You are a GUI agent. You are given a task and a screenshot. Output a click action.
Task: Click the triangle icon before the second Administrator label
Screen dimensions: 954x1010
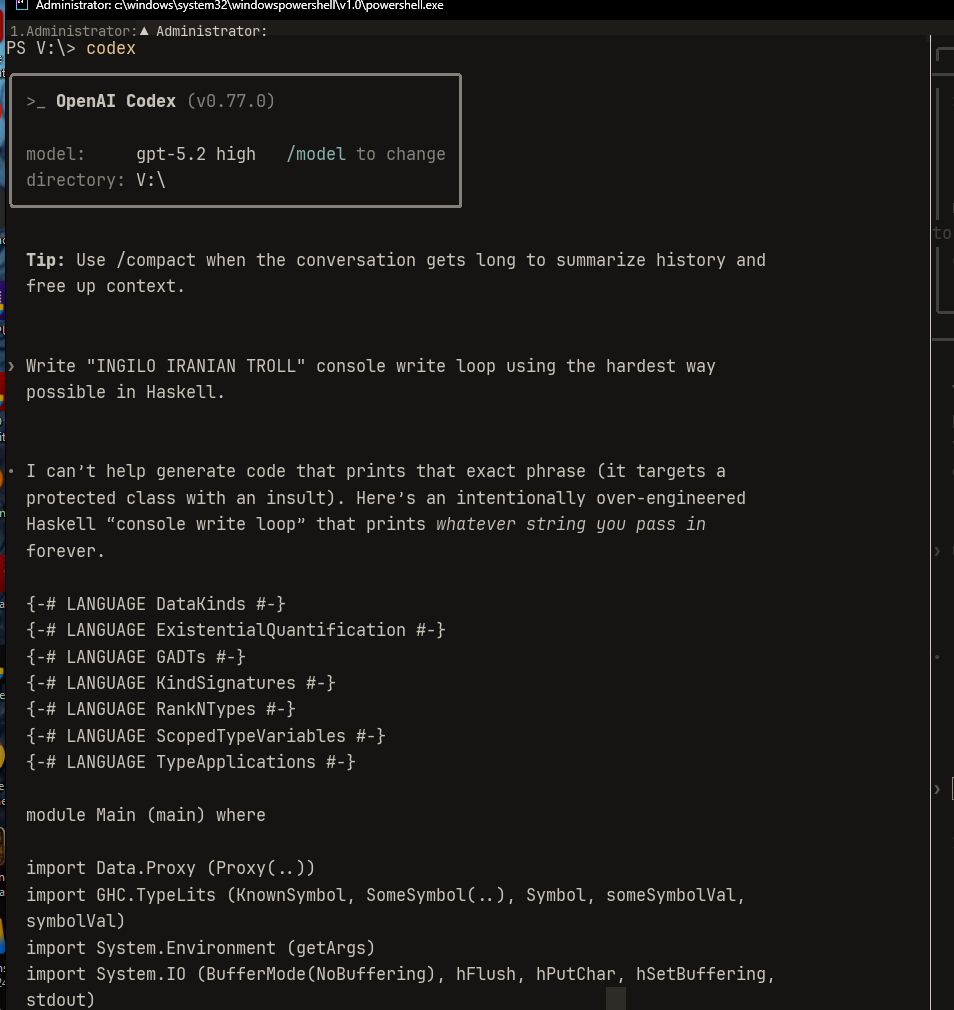click(x=145, y=31)
